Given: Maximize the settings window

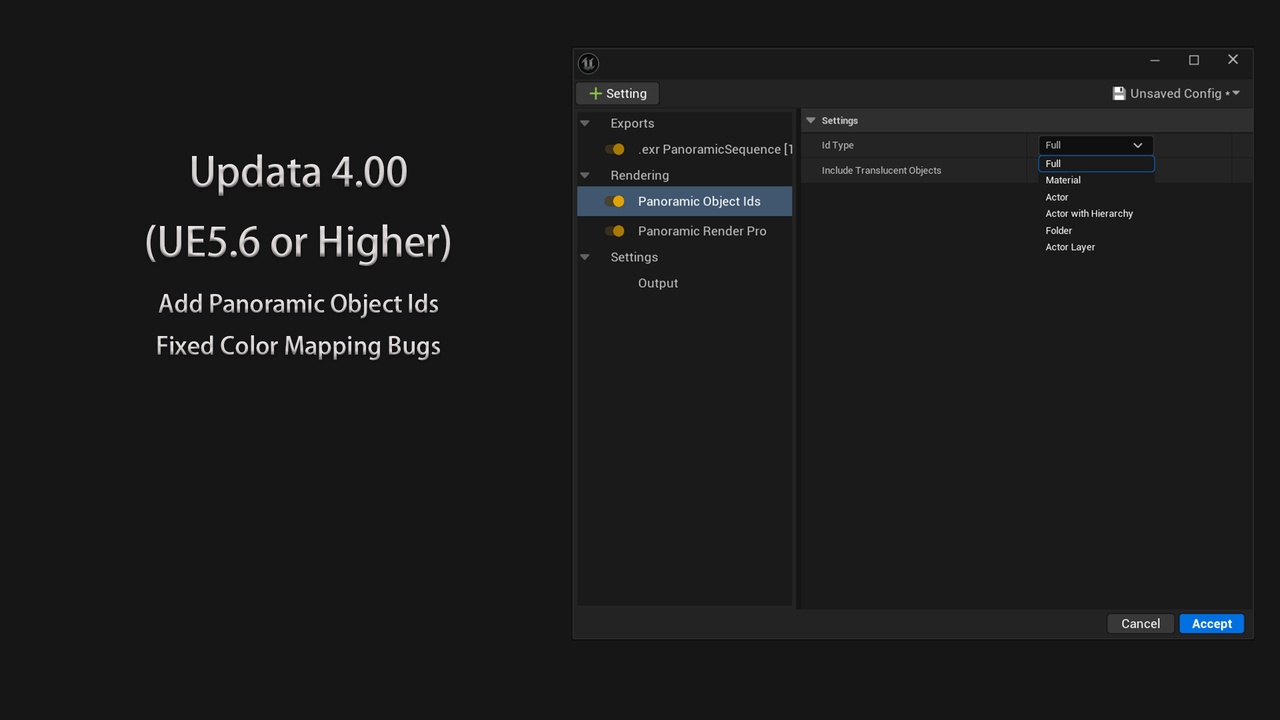Looking at the screenshot, I should pyautogui.click(x=1193, y=60).
